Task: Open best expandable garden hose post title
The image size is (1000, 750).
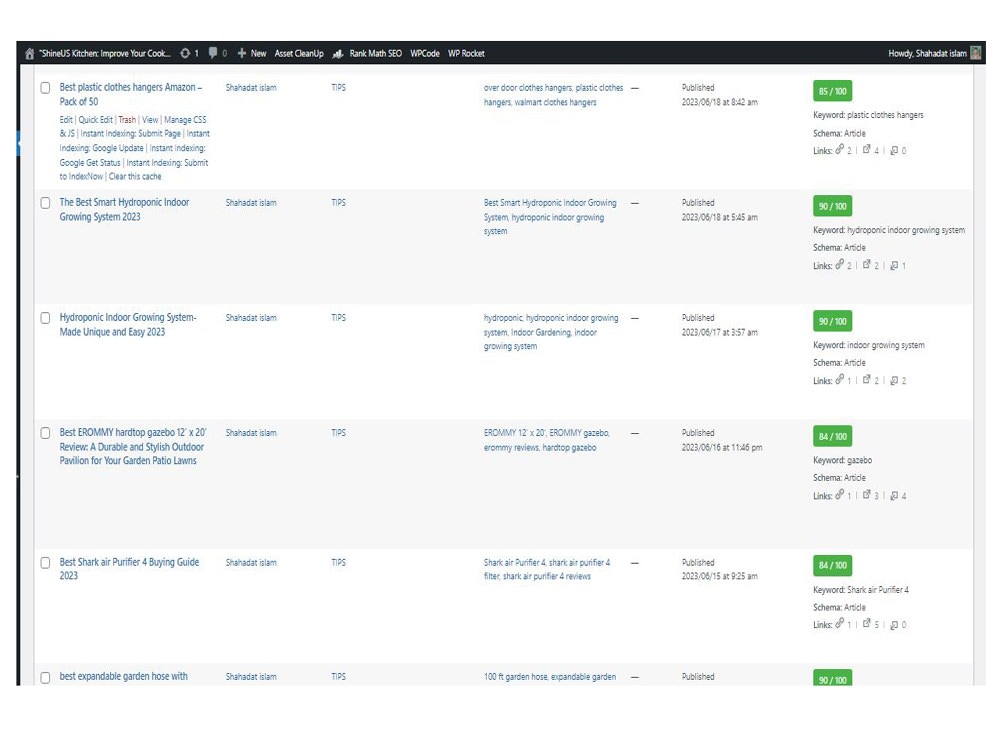Action: (124, 677)
